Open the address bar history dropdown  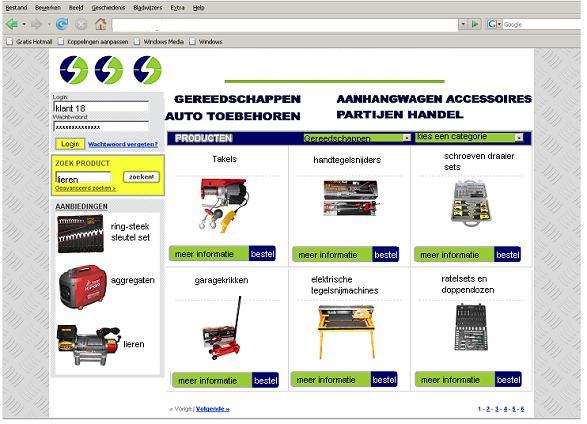coord(463,24)
